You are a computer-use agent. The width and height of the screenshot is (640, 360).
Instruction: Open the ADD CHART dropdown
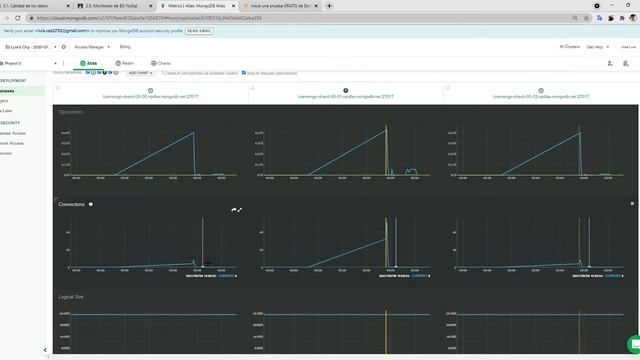140,73
